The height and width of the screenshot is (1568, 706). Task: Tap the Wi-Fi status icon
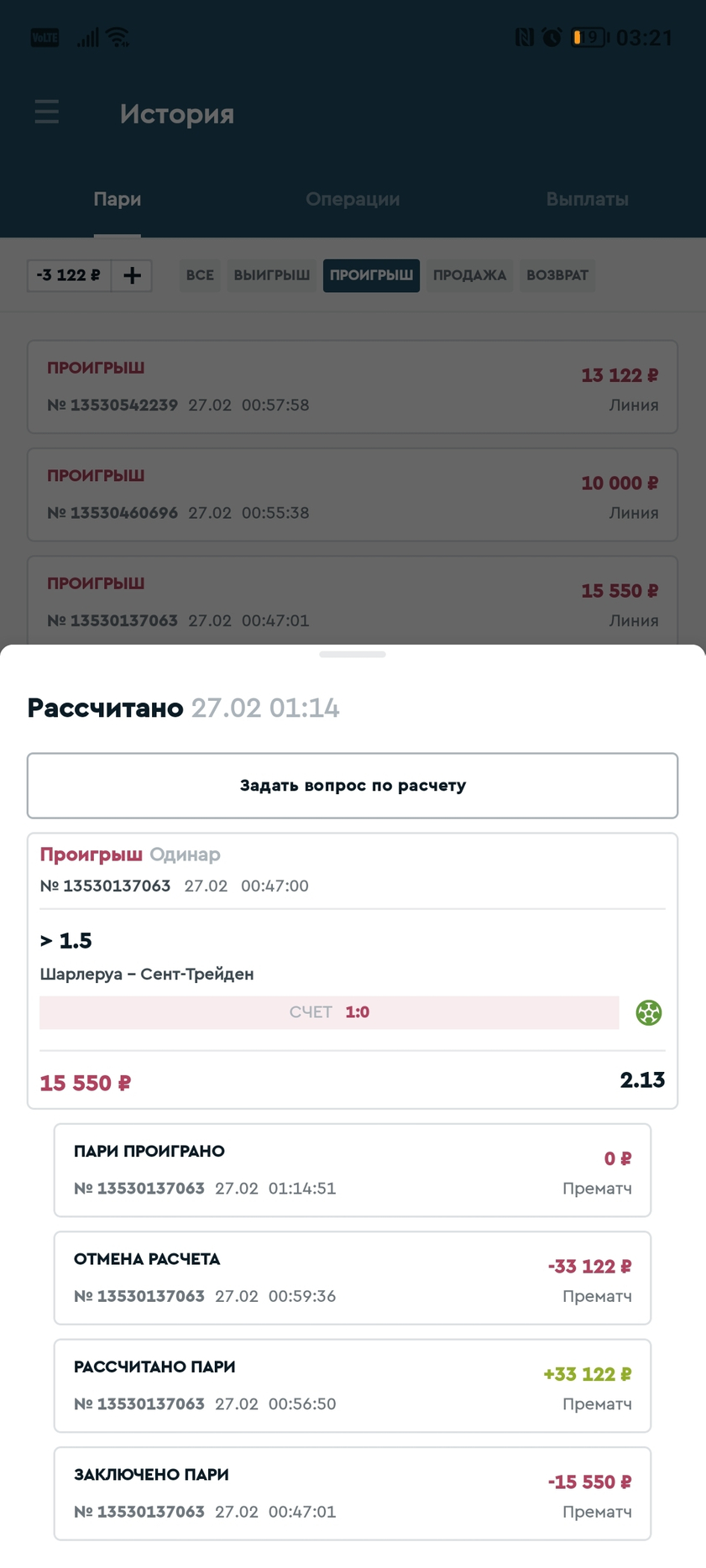click(x=118, y=37)
